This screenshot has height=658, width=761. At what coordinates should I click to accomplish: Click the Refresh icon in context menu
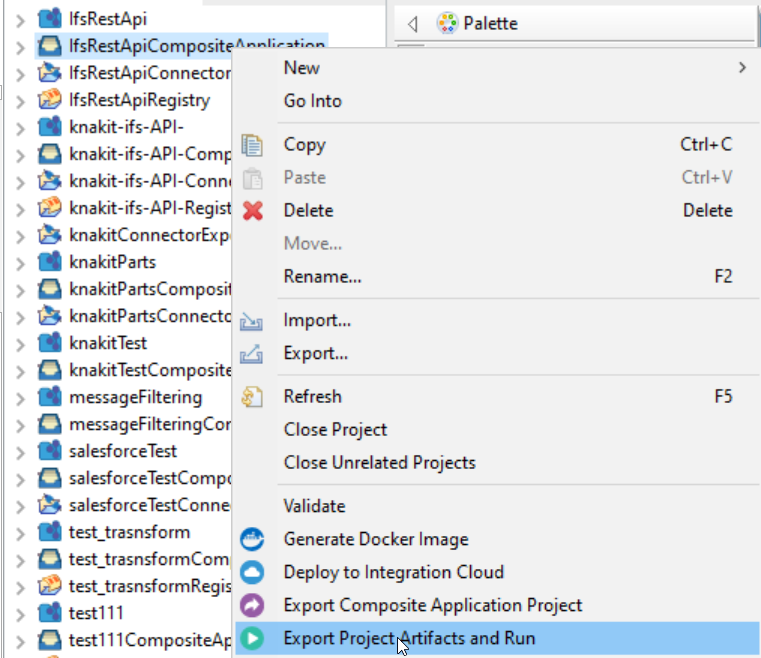[x=253, y=397]
